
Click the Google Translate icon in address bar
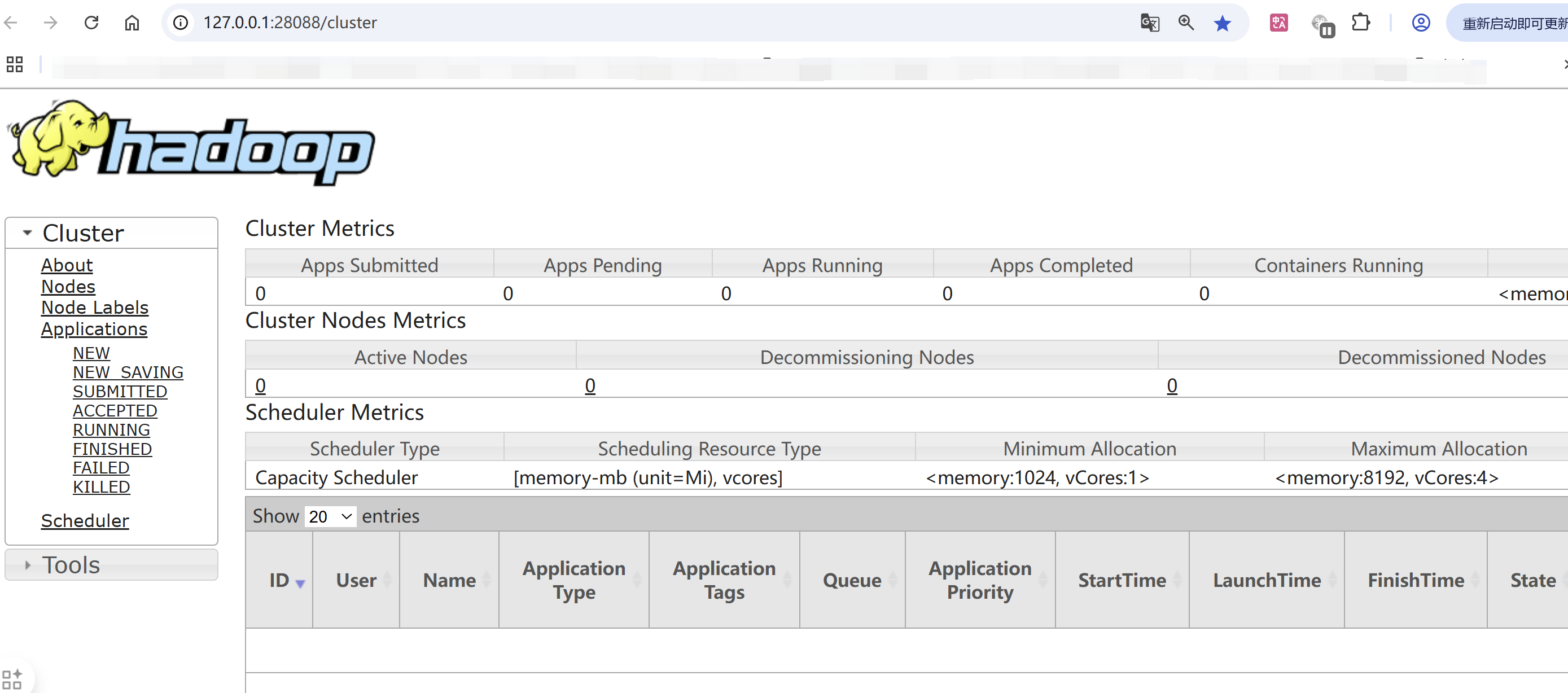pyautogui.click(x=1149, y=23)
